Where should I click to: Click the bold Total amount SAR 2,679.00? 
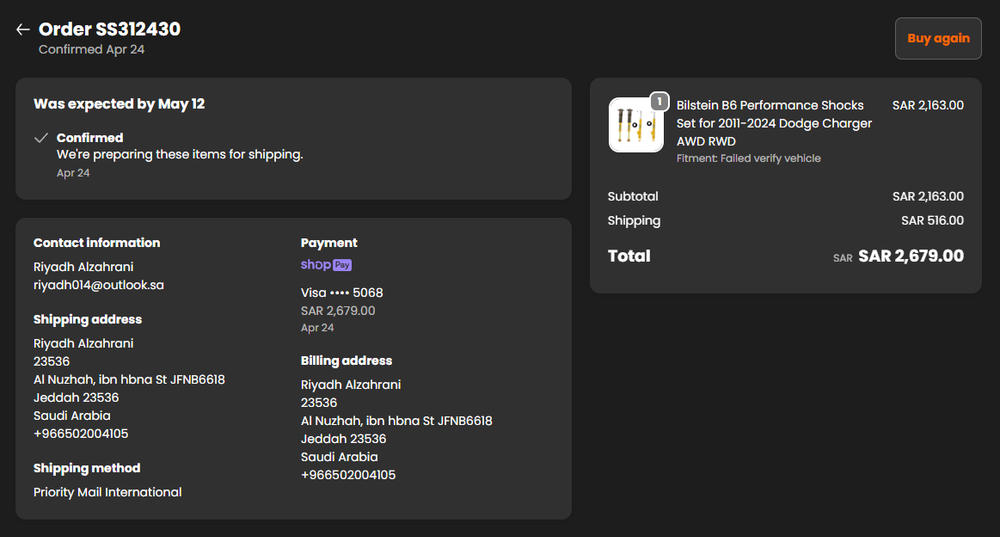(x=911, y=256)
